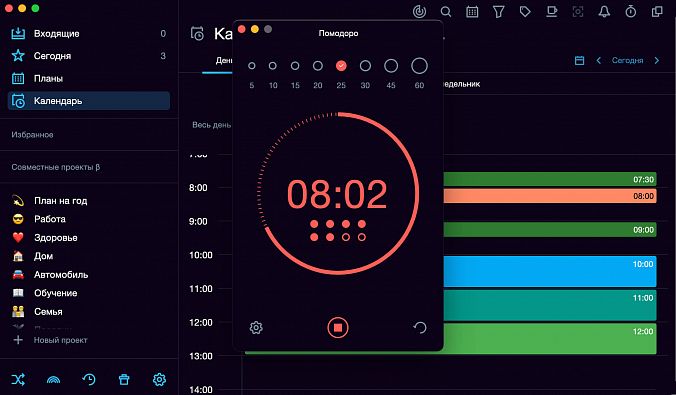Reset the Pomodoro timer with circular arrow
The width and height of the screenshot is (676, 395).
pos(420,328)
